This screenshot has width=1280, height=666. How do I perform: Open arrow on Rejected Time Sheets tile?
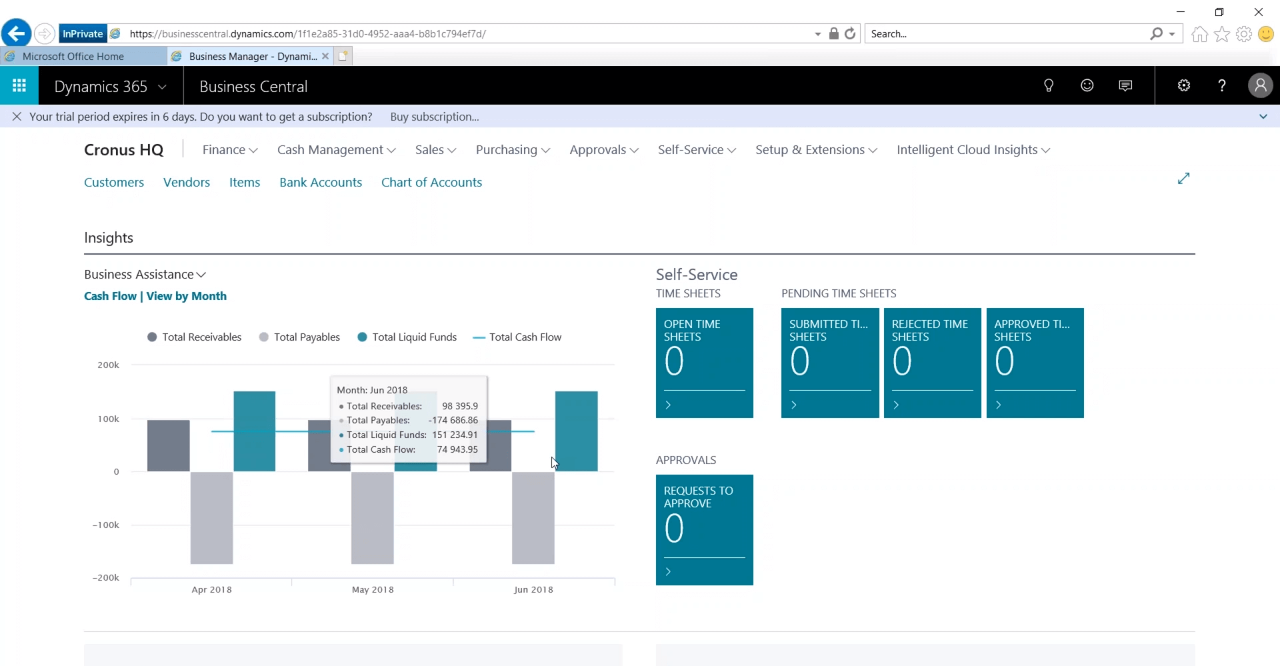896,405
